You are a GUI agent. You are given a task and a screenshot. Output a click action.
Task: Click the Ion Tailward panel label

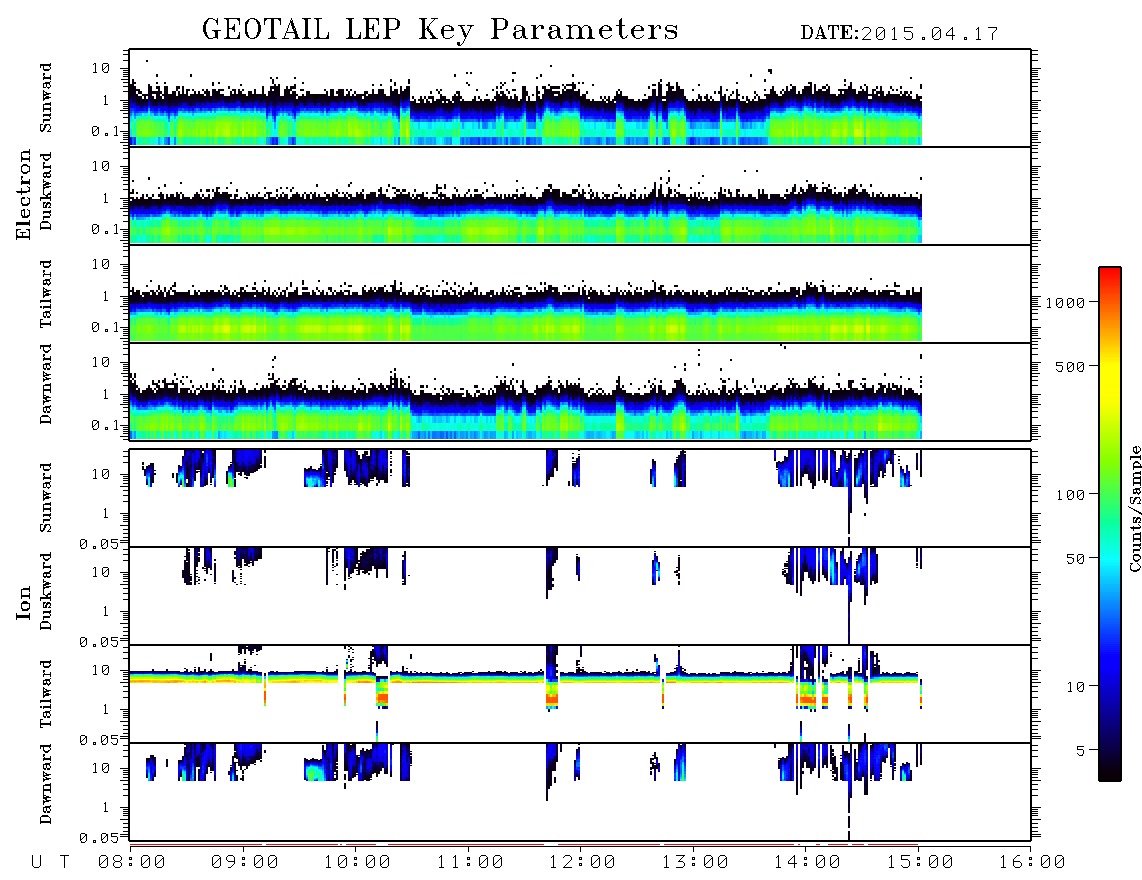click(x=46, y=694)
